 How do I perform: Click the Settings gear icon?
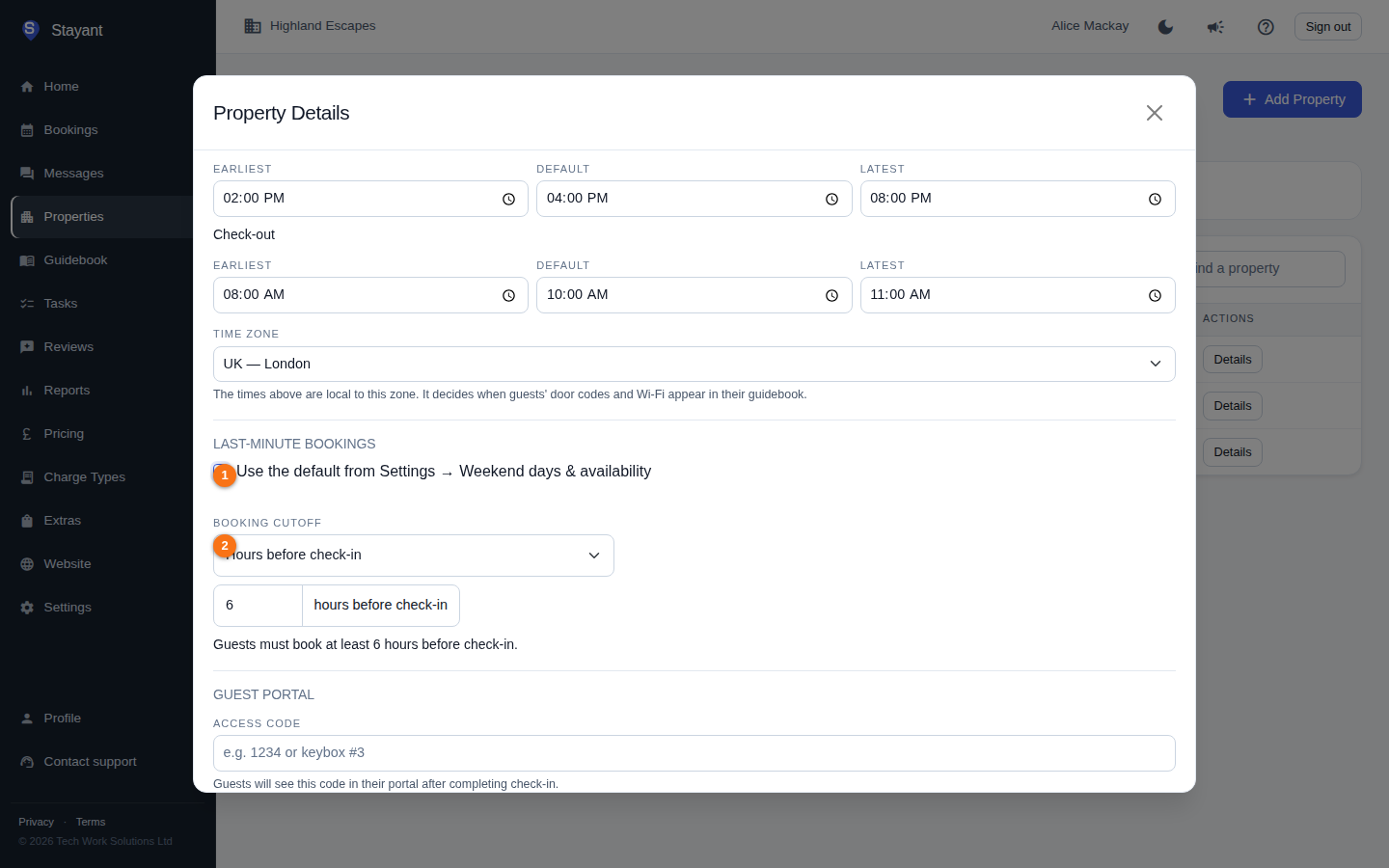(x=27, y=608)
